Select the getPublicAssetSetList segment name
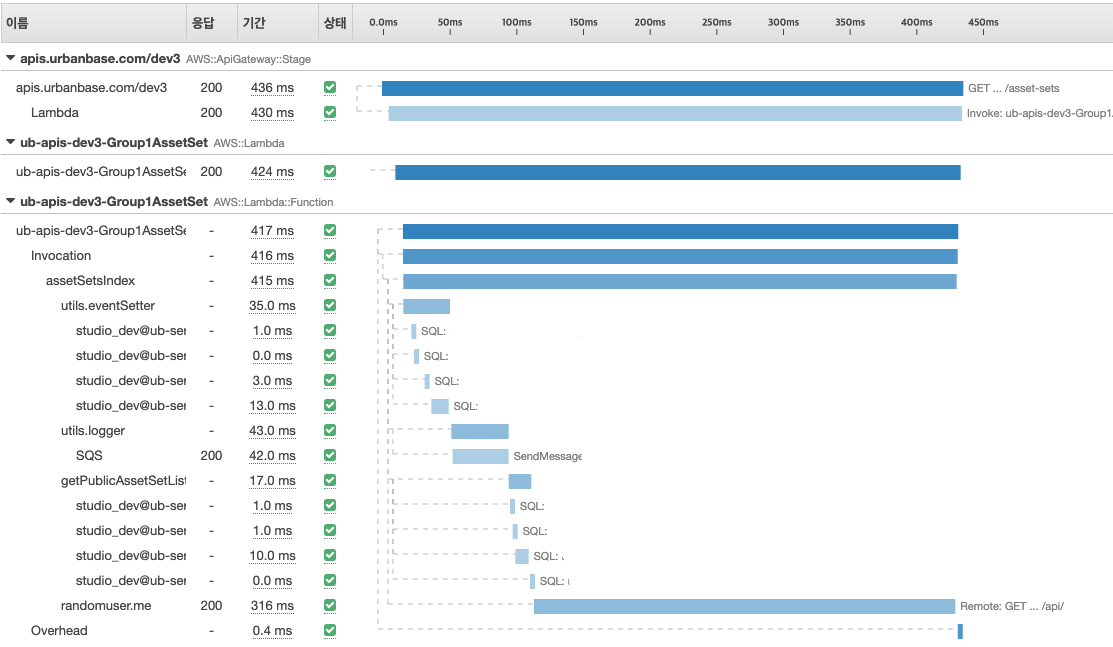1113x647 pixels. click(x=123, y=481)
